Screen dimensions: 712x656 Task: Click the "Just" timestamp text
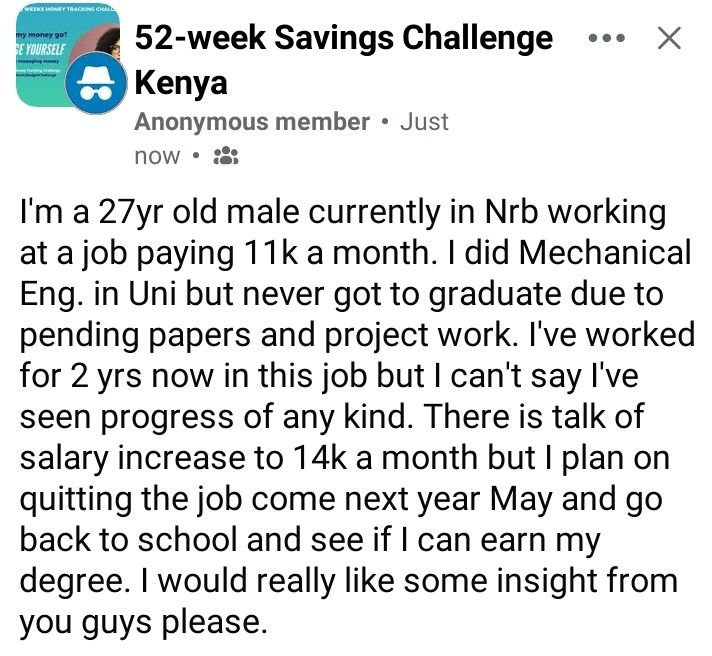tap(424, 122)
